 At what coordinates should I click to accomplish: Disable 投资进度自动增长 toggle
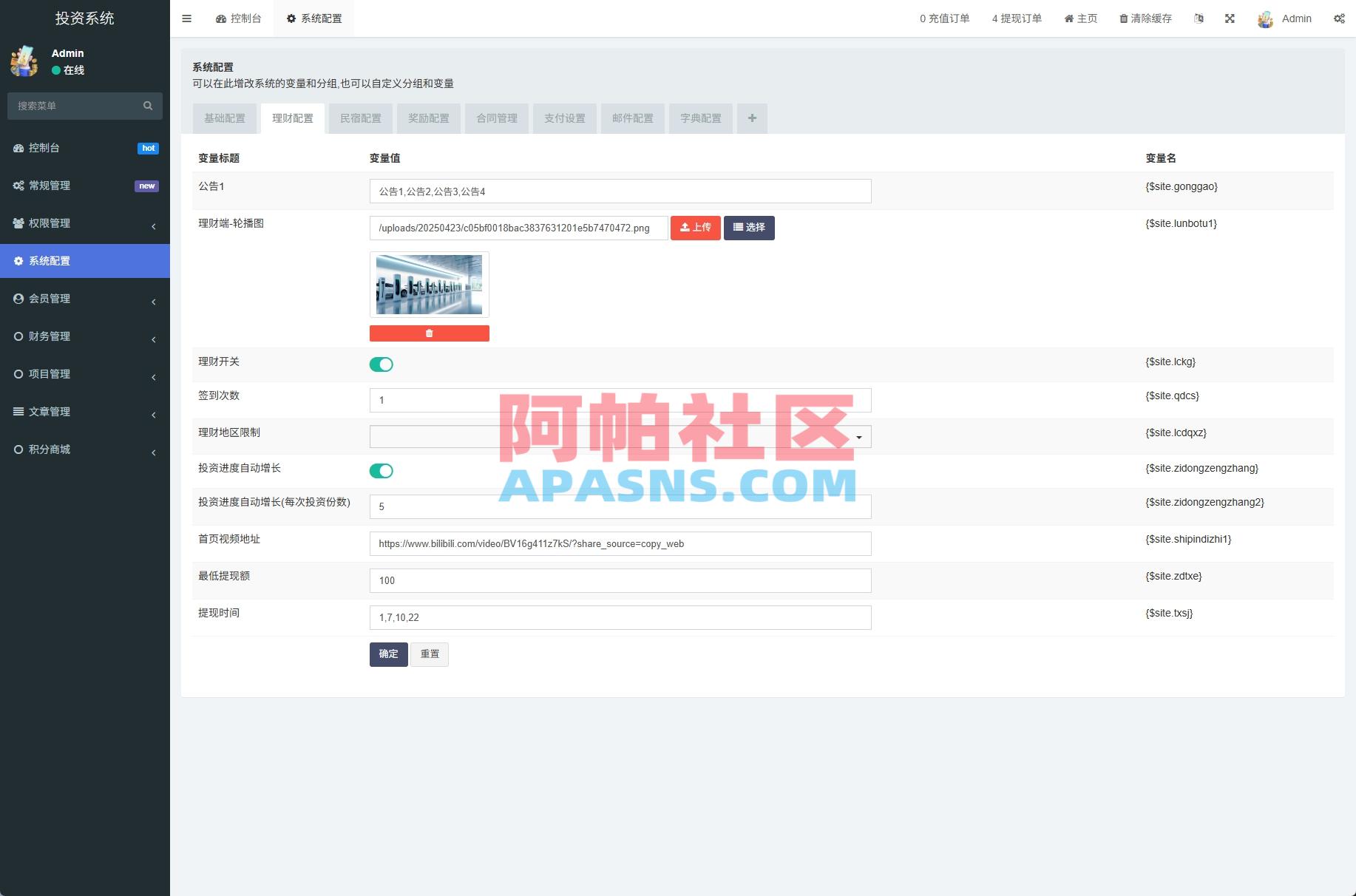point(382,470)
